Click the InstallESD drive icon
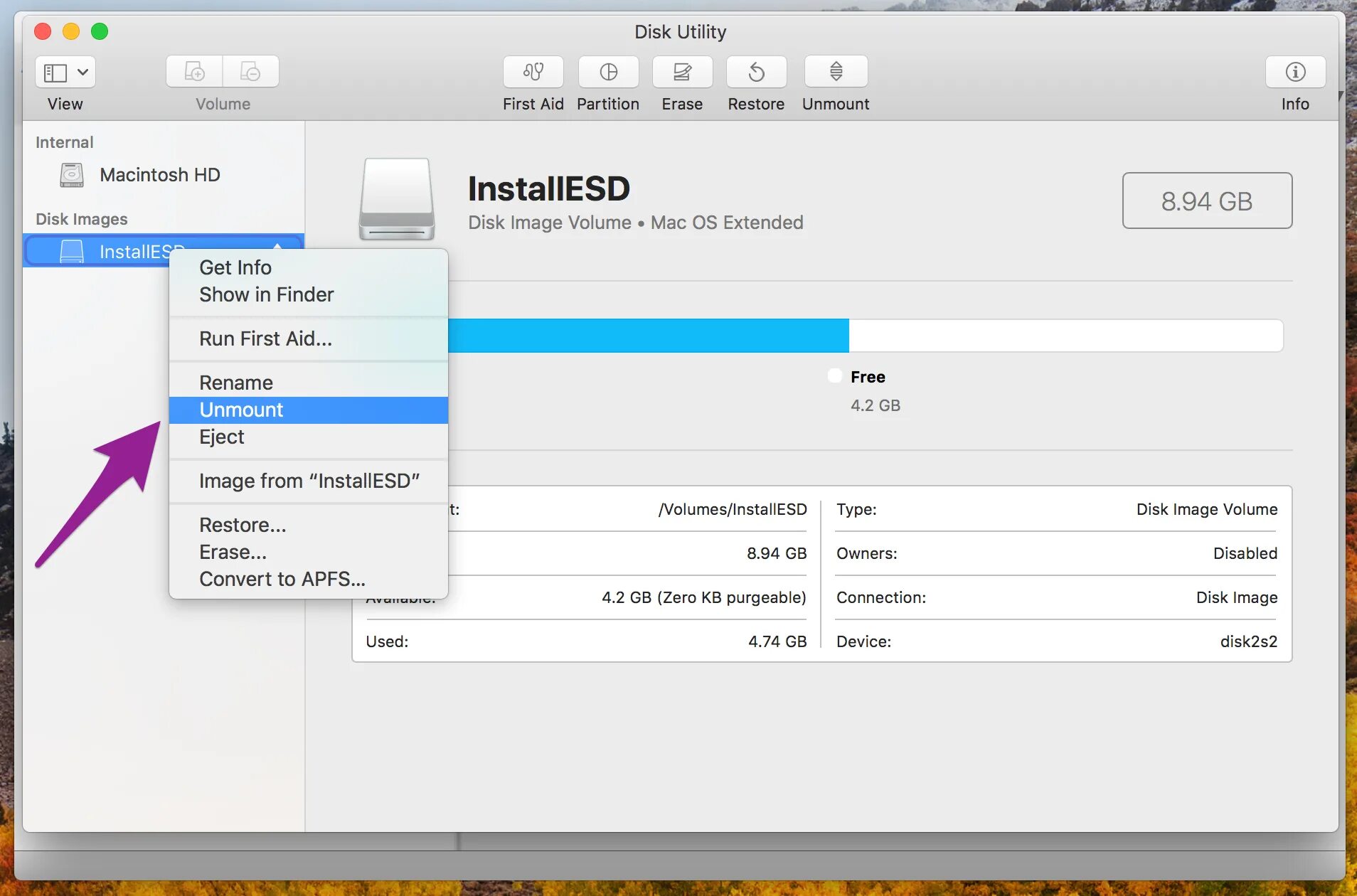 [x=397, y=199]
